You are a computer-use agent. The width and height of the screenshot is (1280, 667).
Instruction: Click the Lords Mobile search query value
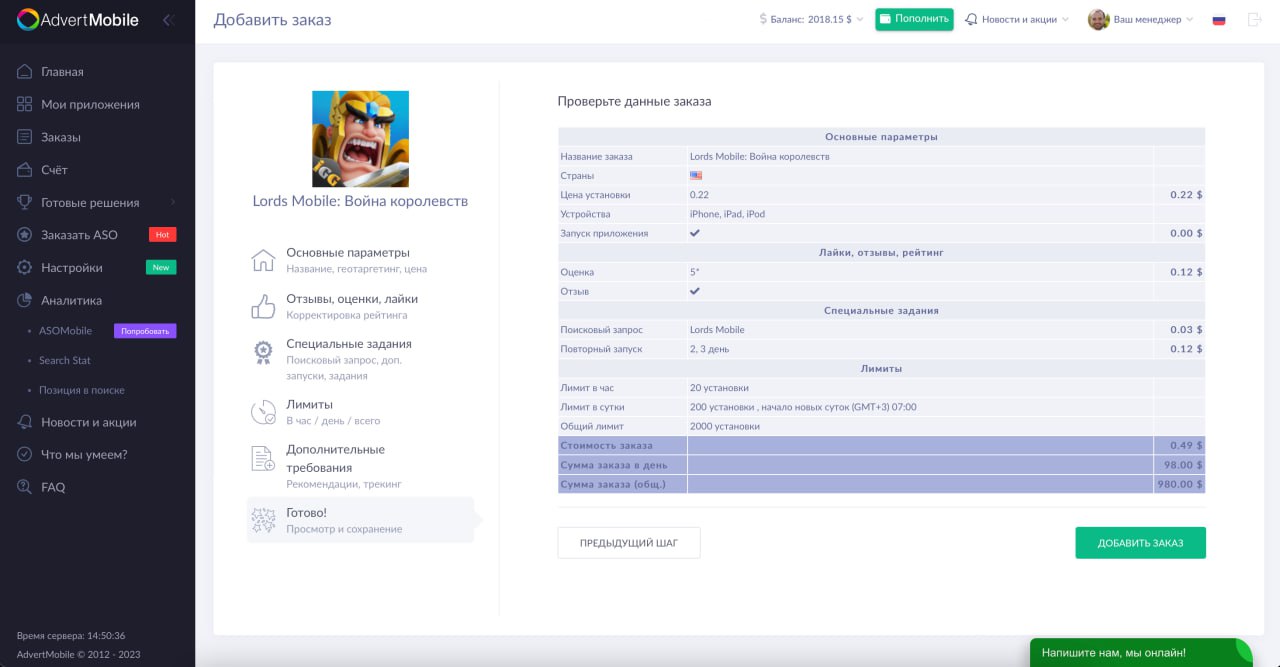click(717, 330)
